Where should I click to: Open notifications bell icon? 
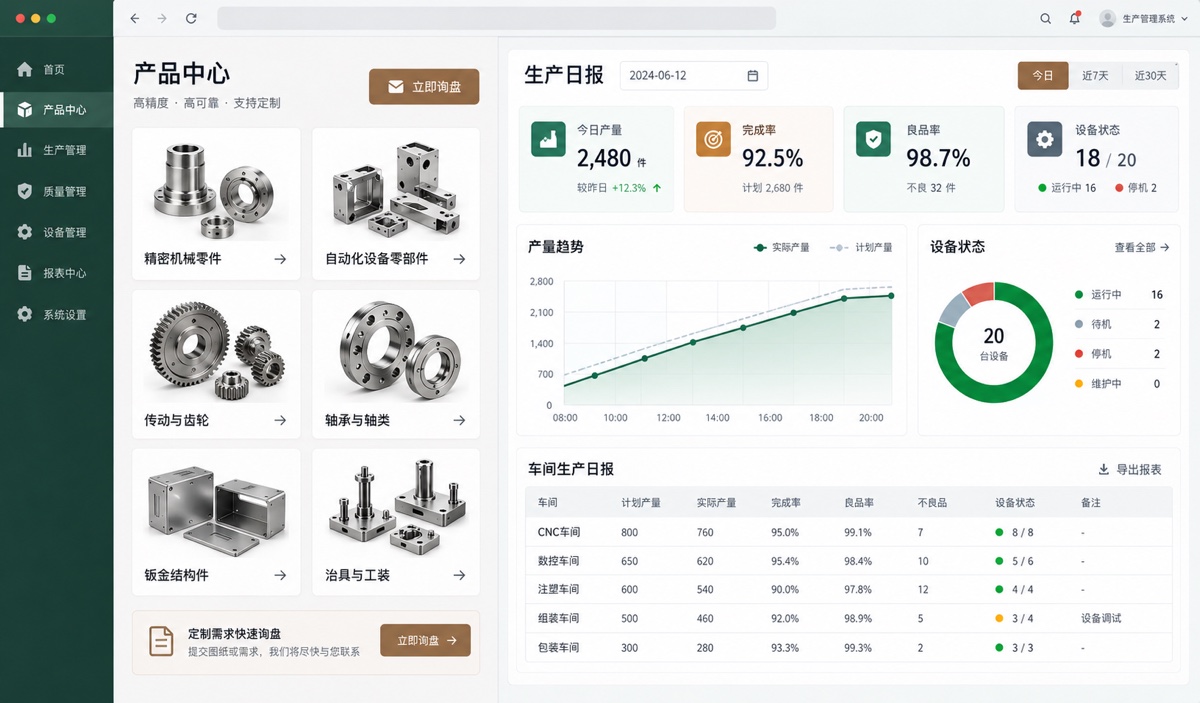click(1075, 18)
